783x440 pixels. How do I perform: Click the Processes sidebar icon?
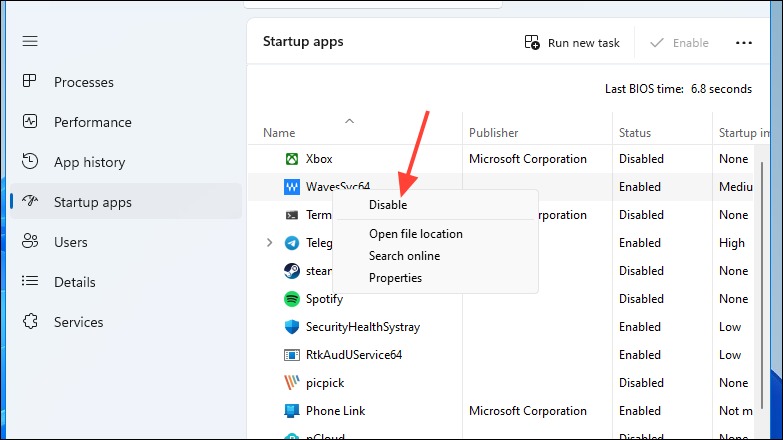[x=30, y=80]
